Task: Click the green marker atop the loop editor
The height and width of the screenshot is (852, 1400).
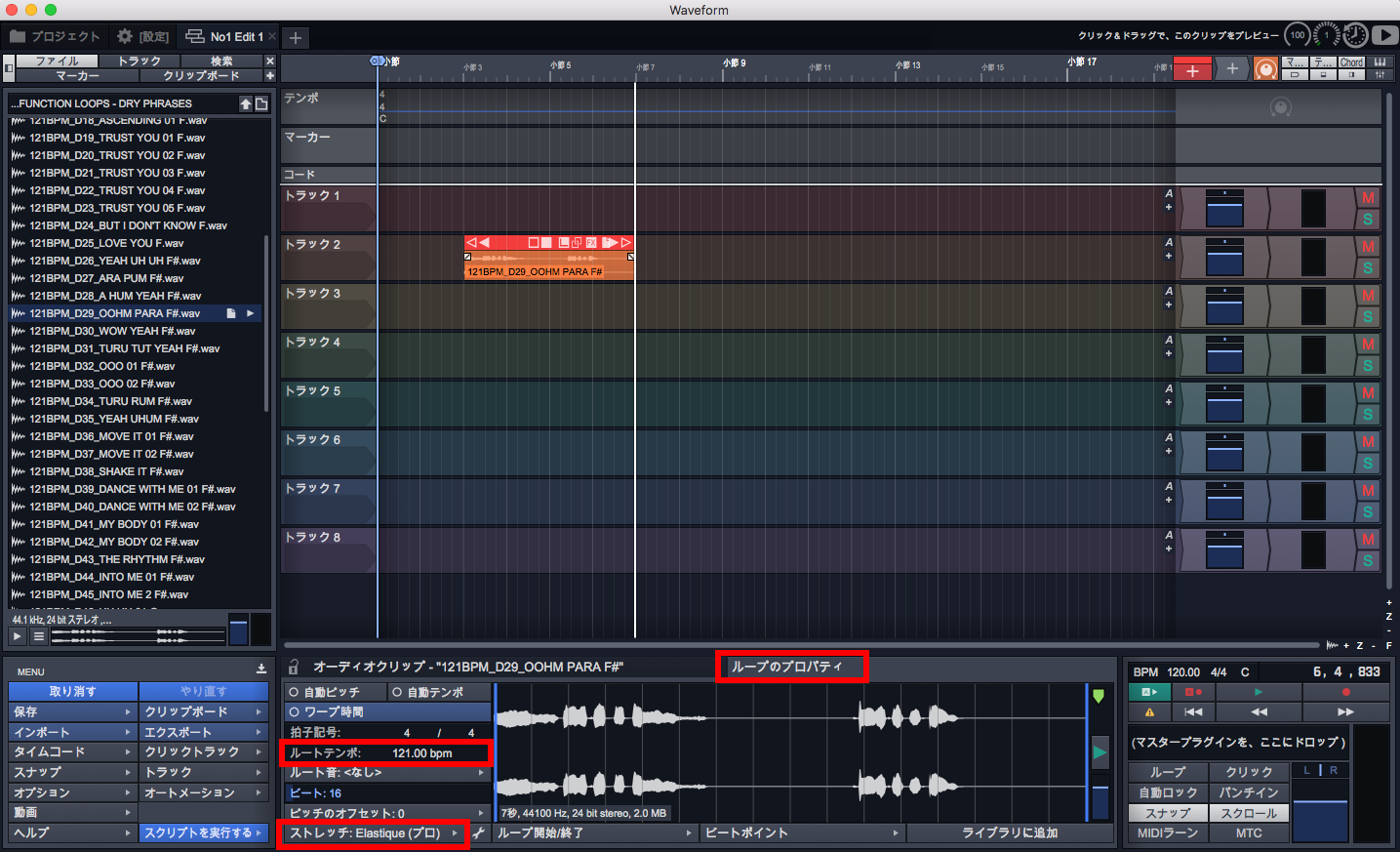Action: (x=1099, y=696)
